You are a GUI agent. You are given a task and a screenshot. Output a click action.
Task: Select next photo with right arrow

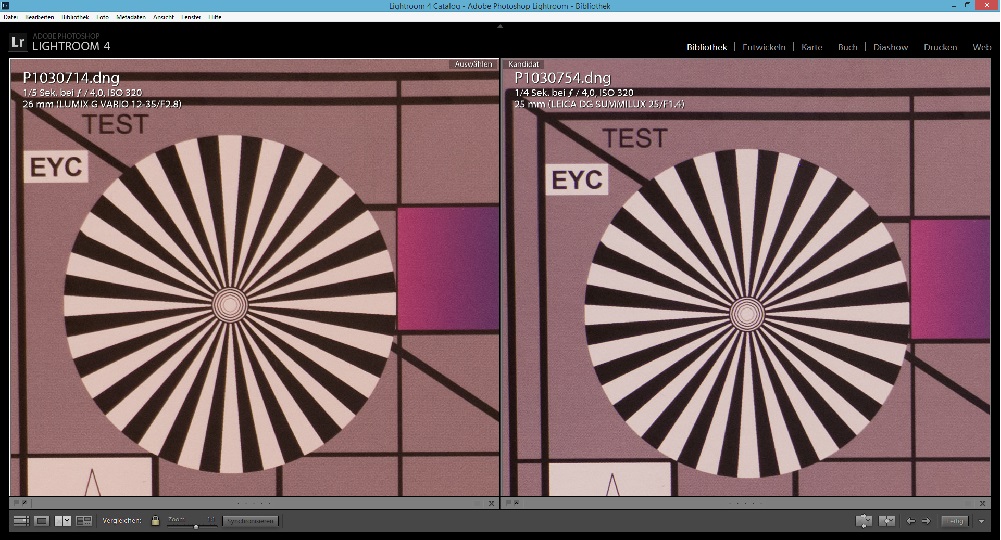point(925,521)
